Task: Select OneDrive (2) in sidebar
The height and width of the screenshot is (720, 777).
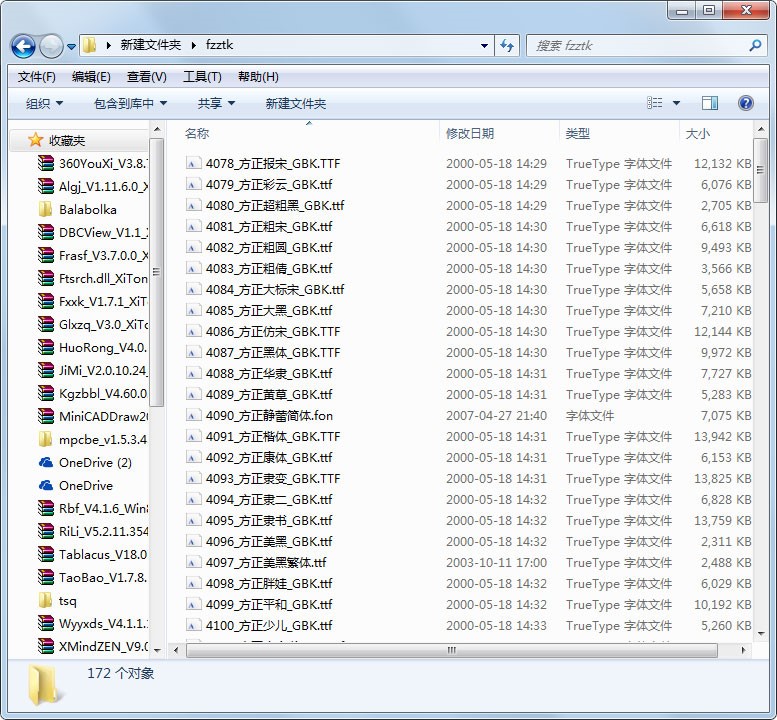Action: pyautogui.click(x=85, y=462)
